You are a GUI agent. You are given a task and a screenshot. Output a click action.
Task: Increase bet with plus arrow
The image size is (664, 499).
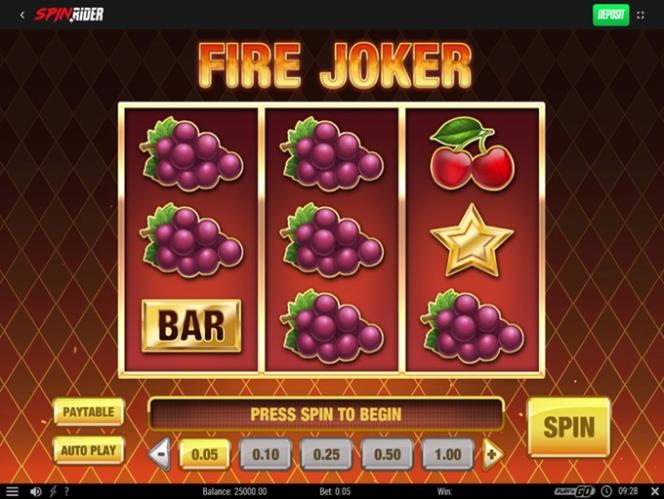(492, 455)
